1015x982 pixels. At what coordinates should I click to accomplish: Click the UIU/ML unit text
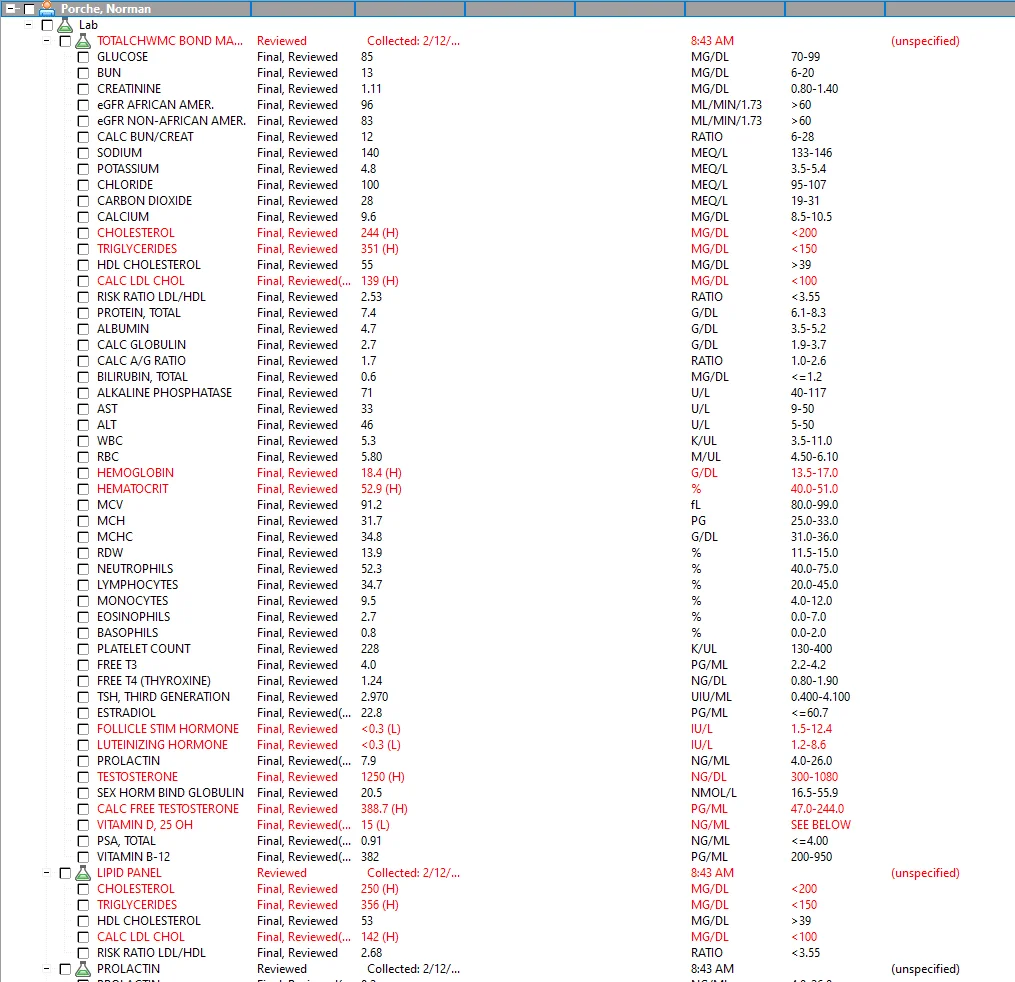711,697
